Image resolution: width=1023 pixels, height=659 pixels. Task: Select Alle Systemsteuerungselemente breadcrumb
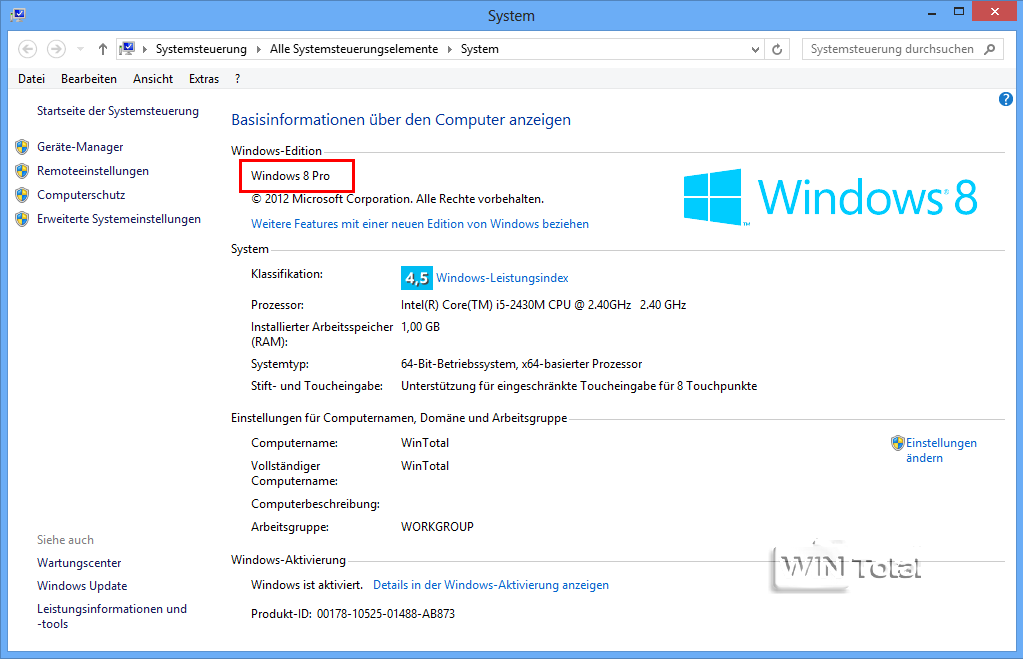[x=354, y=49]
